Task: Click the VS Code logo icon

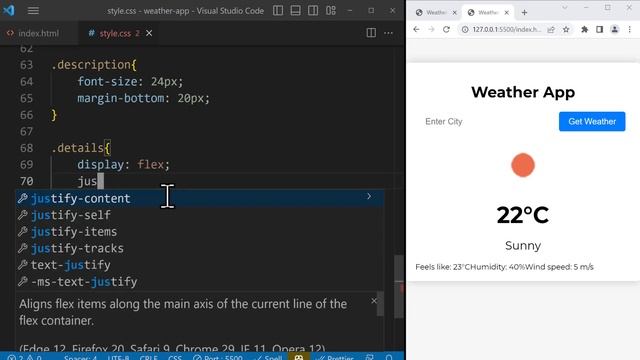Action: [x=9, y=10]
